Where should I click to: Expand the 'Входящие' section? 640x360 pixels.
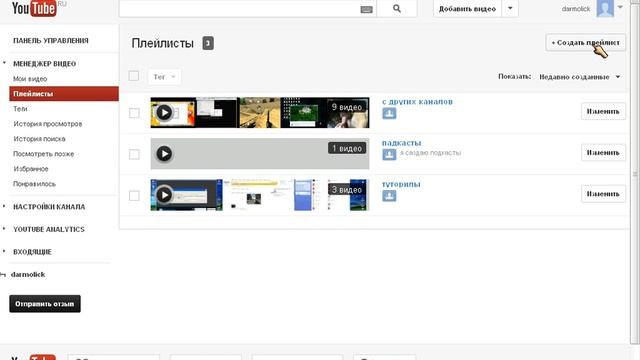(x=4, y=251)
